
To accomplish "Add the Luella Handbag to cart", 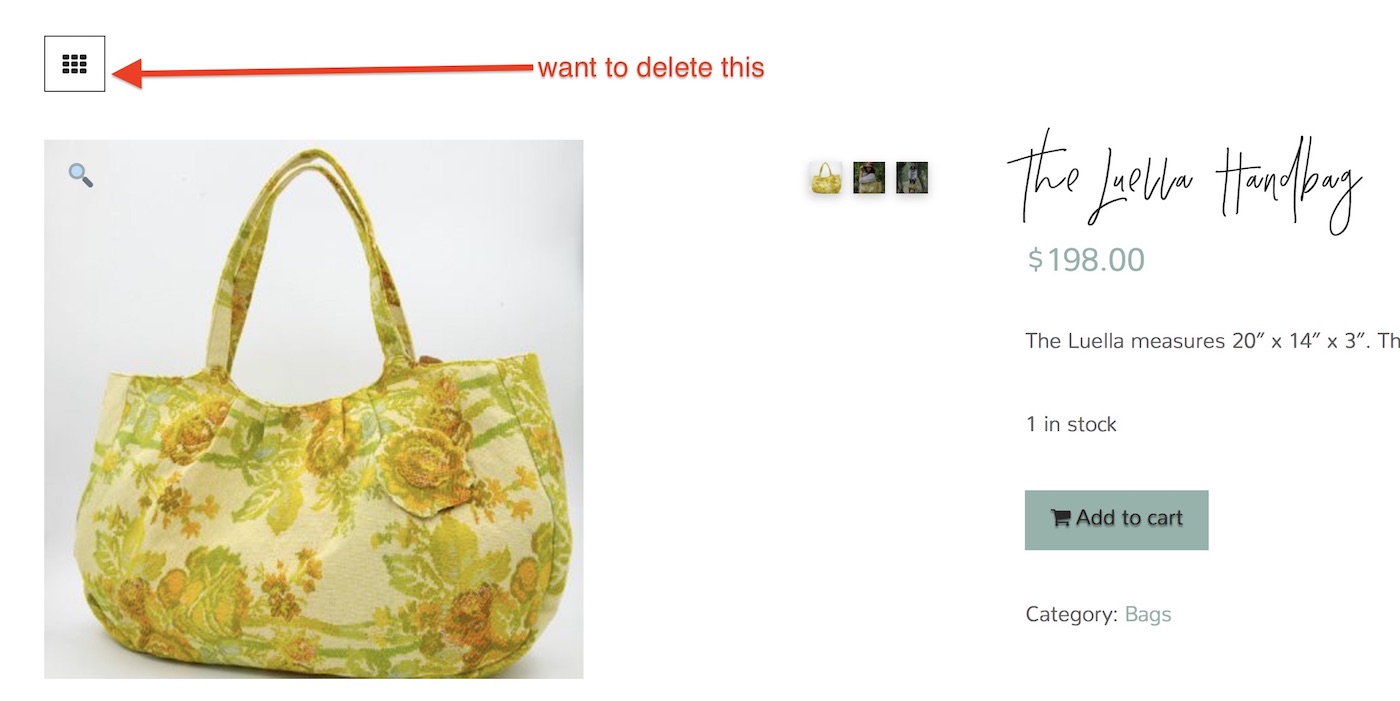I will [1116, 520].
